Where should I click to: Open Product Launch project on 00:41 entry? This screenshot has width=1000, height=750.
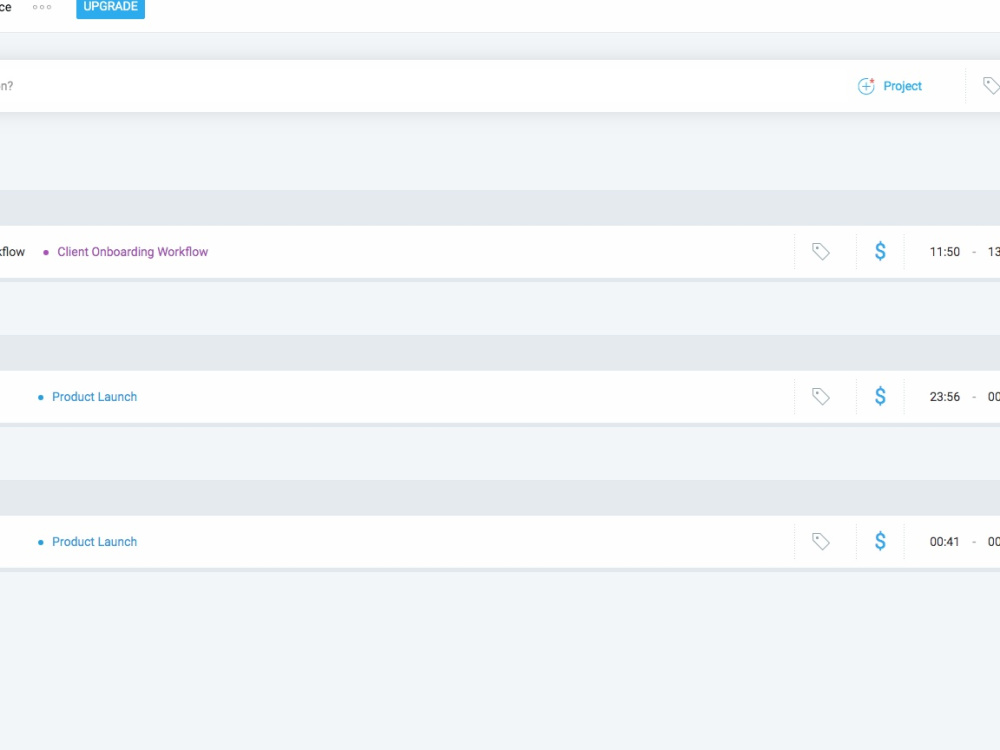(94, 541)
